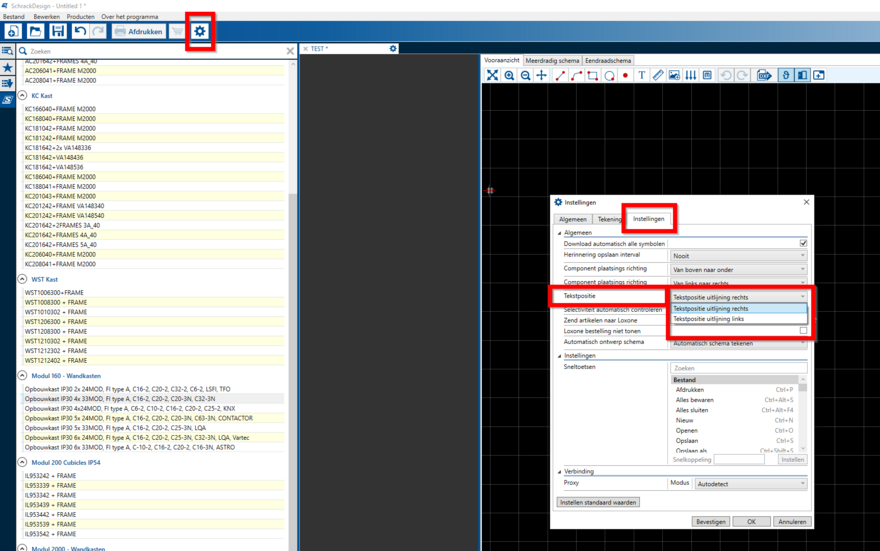The width and height of the screenshot is (880, 551).
Task: Undo the last action in main toolbar
Action: click(x=80, y=31)
